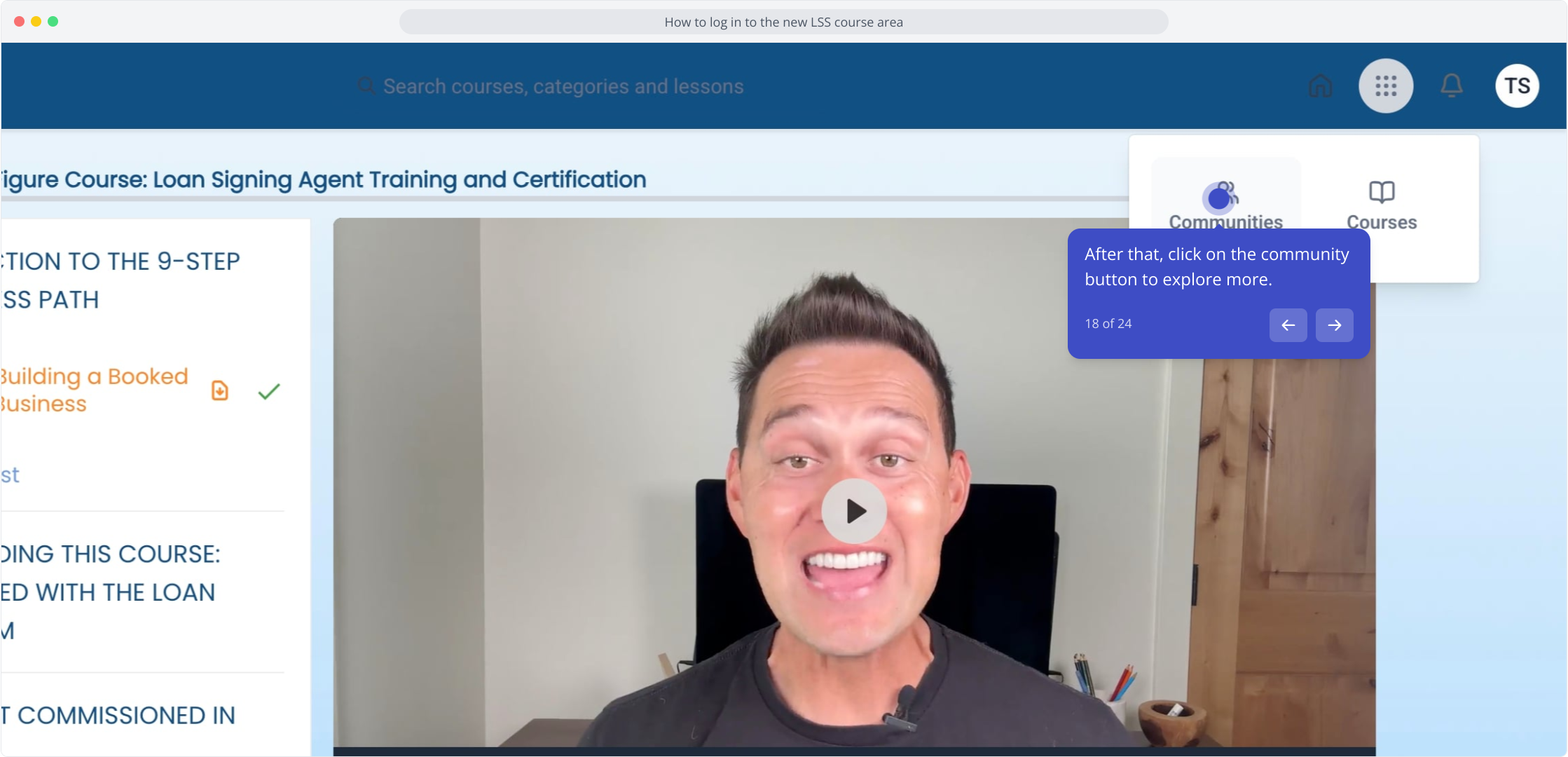This screenshot has height=757, width=1568.
Task: Open the TS profile avatar
Action: (1517, 86)
